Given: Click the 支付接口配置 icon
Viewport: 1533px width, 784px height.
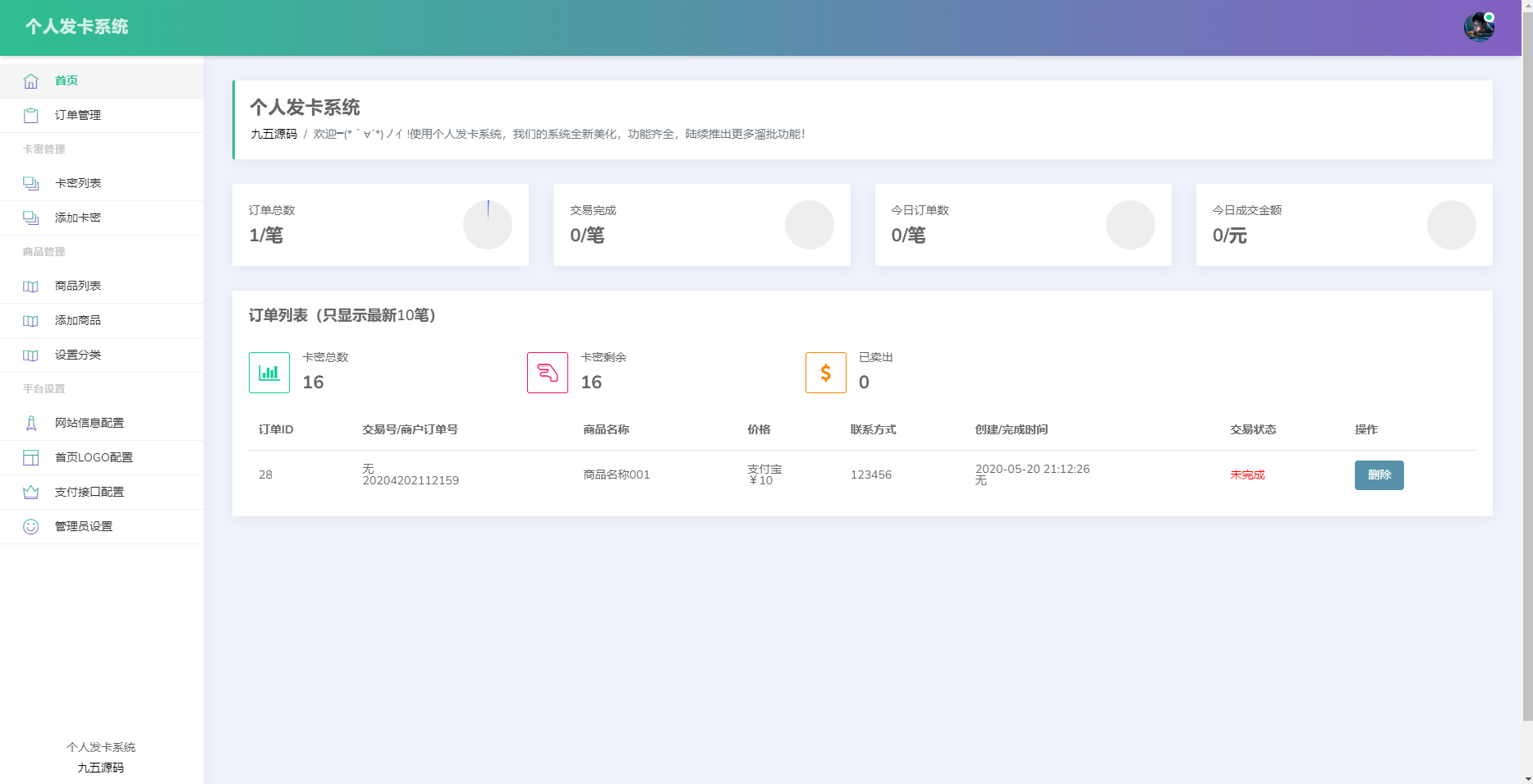Looking at the screenshot, I should point(30,492).
